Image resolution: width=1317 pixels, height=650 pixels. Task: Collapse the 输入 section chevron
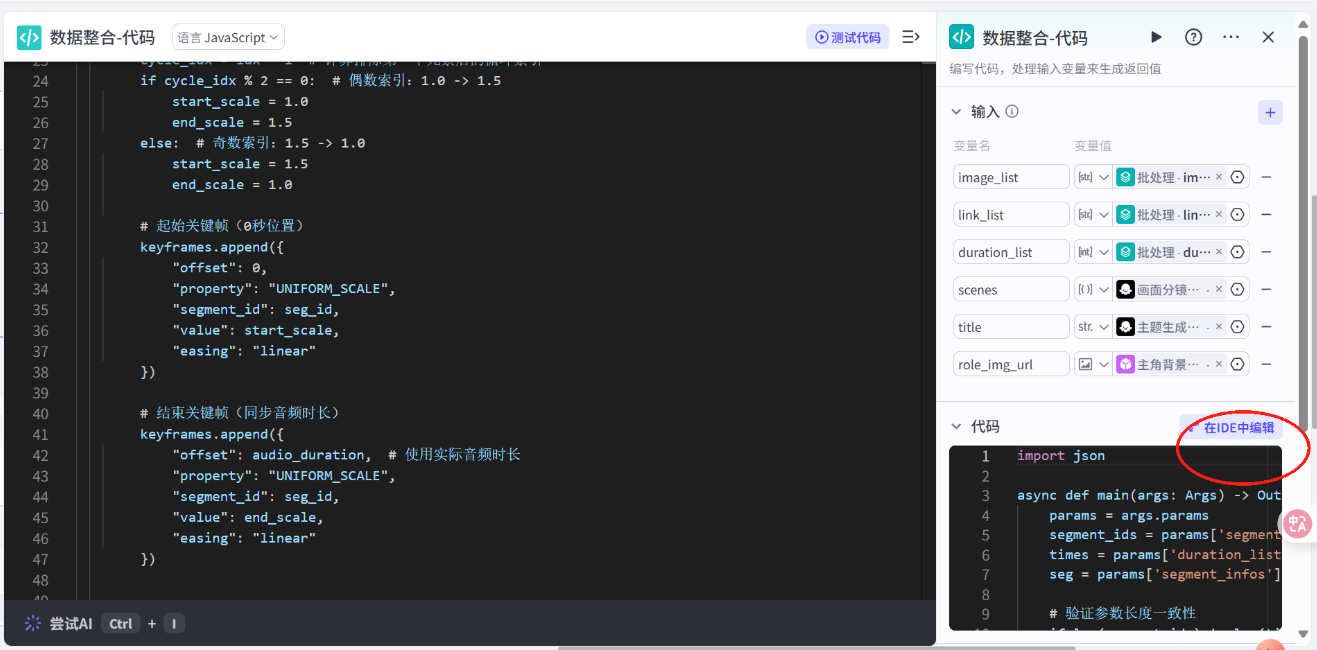click(x=956, y=112)
